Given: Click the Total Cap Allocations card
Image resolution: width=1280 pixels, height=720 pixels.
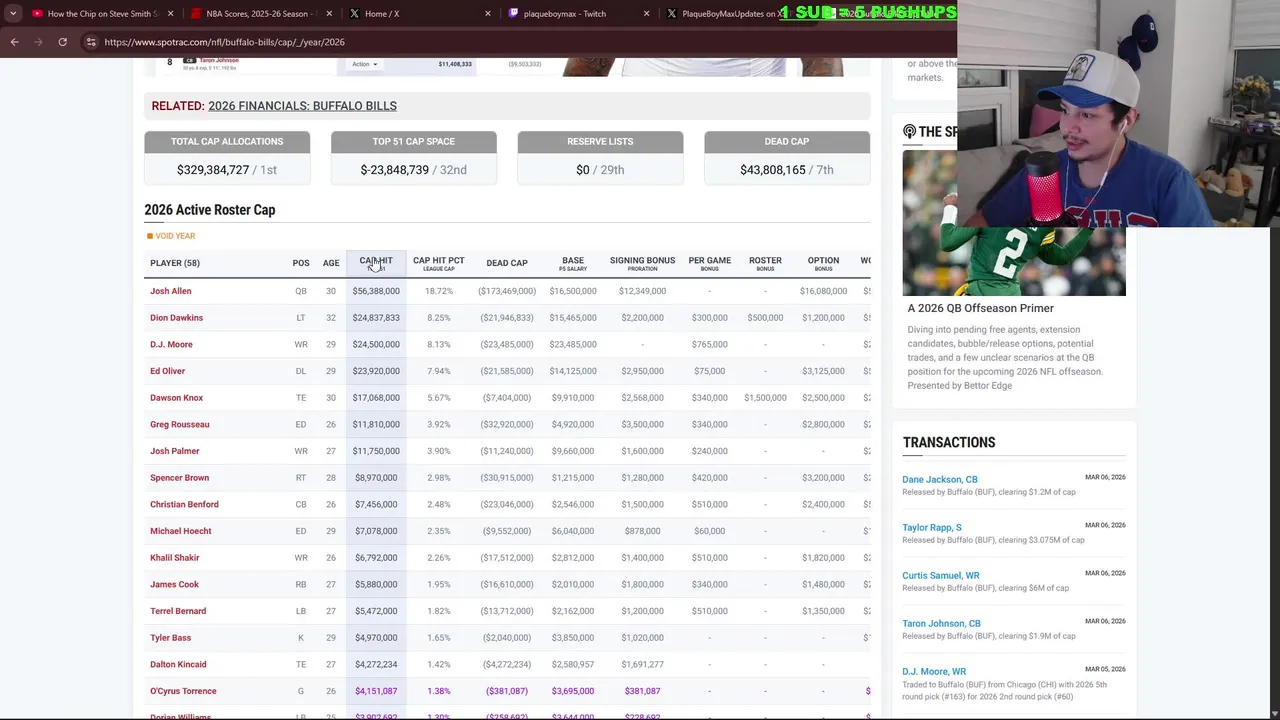Looking at the screenshot, I should point(227,158).
